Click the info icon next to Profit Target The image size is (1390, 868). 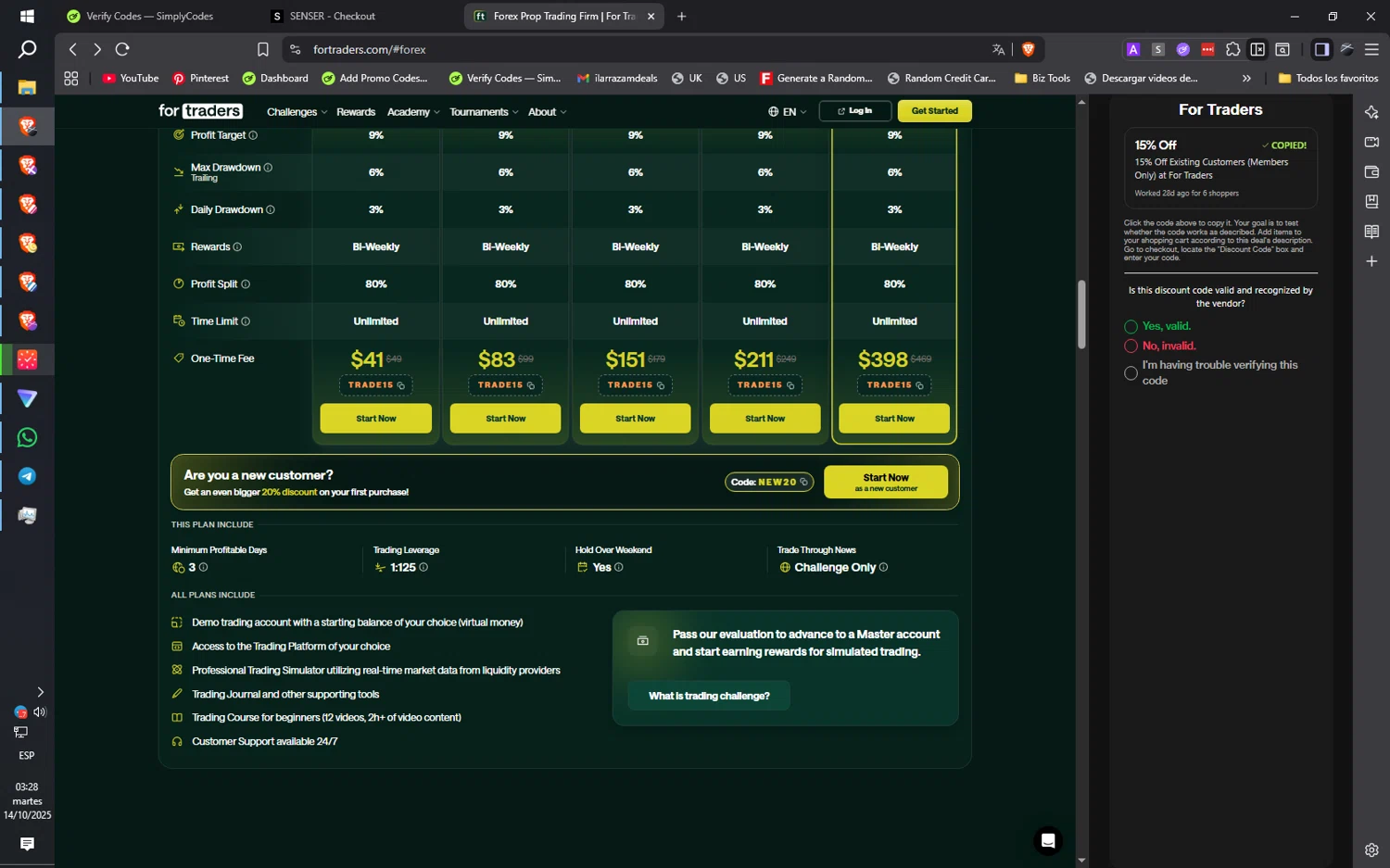[253, 135]
